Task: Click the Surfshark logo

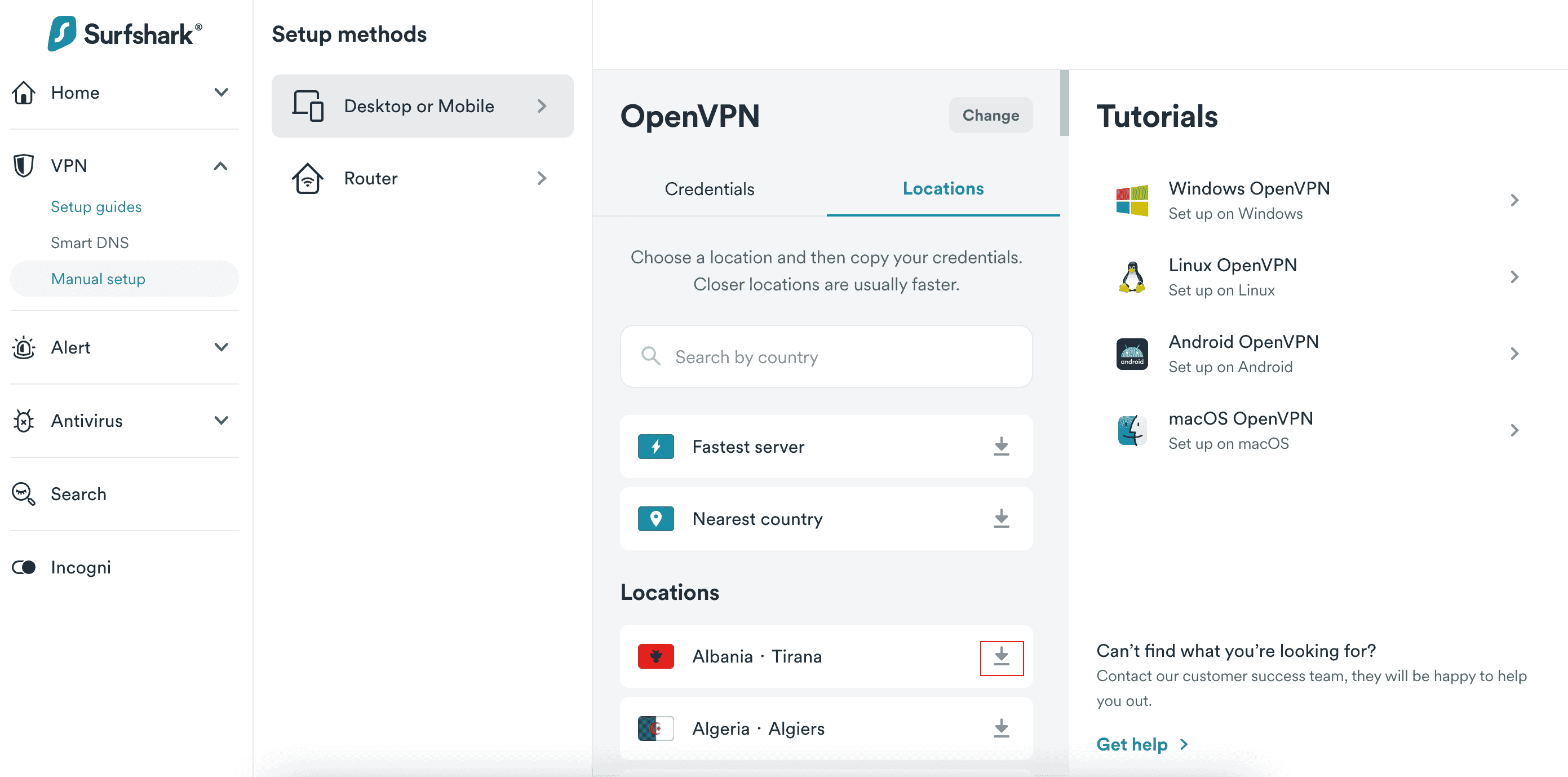Action: (x=125, y=33)
